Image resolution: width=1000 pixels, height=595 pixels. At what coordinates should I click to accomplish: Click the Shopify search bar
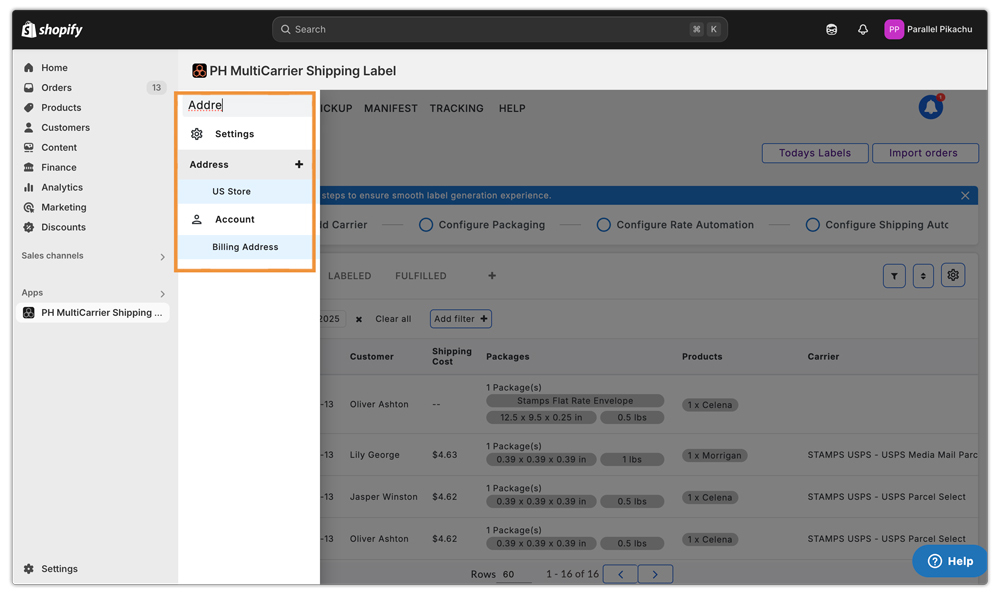[499, 29]
